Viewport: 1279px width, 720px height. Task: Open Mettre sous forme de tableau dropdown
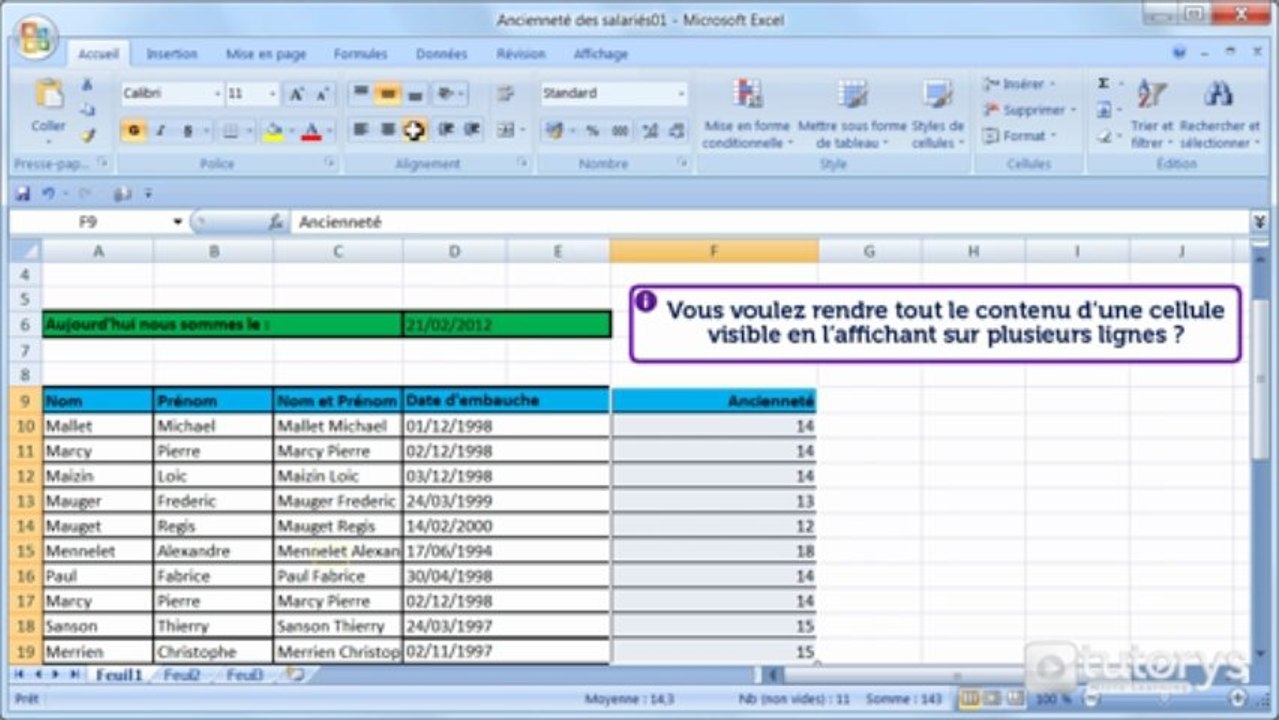click(852, 114)
